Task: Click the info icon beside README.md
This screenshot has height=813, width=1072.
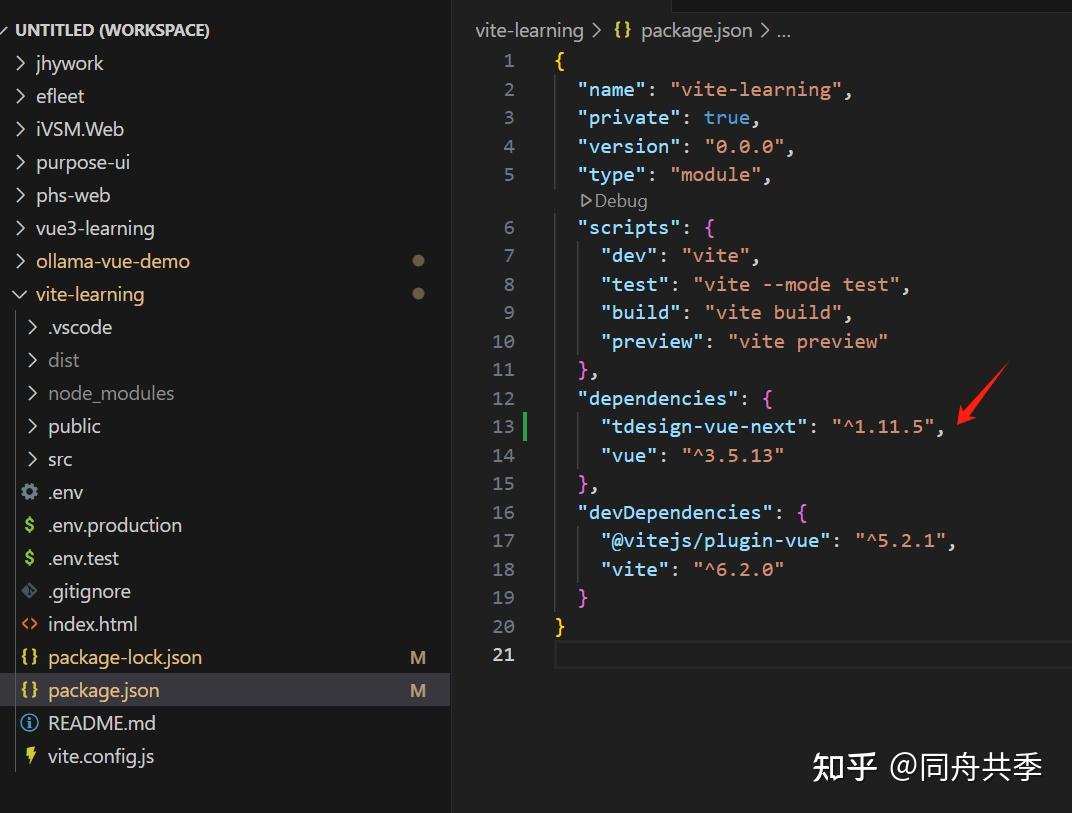Action: point(30,722)
